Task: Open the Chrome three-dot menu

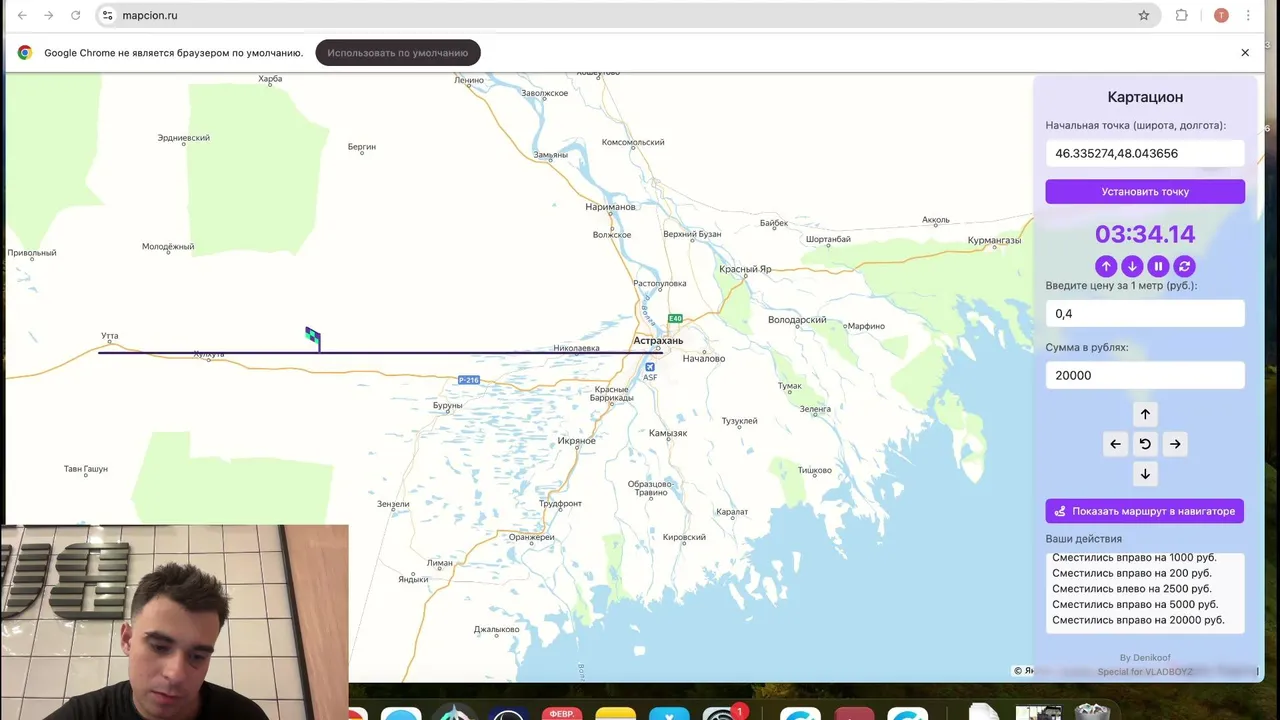Action: [1248, 15]
